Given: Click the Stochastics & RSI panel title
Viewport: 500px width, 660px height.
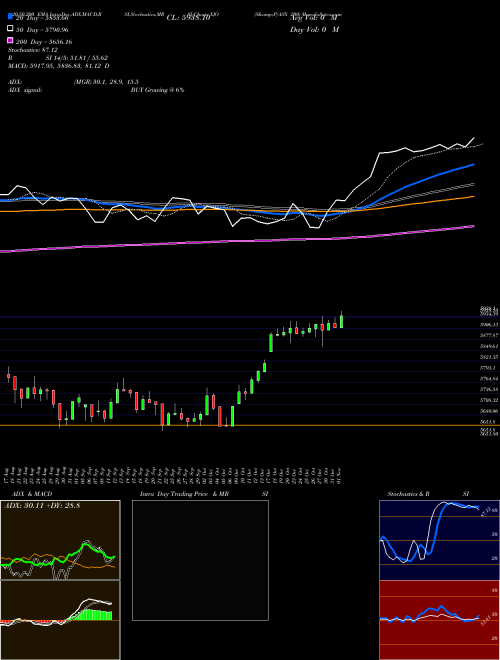Looking at the screenshot, I should (428, 494).
